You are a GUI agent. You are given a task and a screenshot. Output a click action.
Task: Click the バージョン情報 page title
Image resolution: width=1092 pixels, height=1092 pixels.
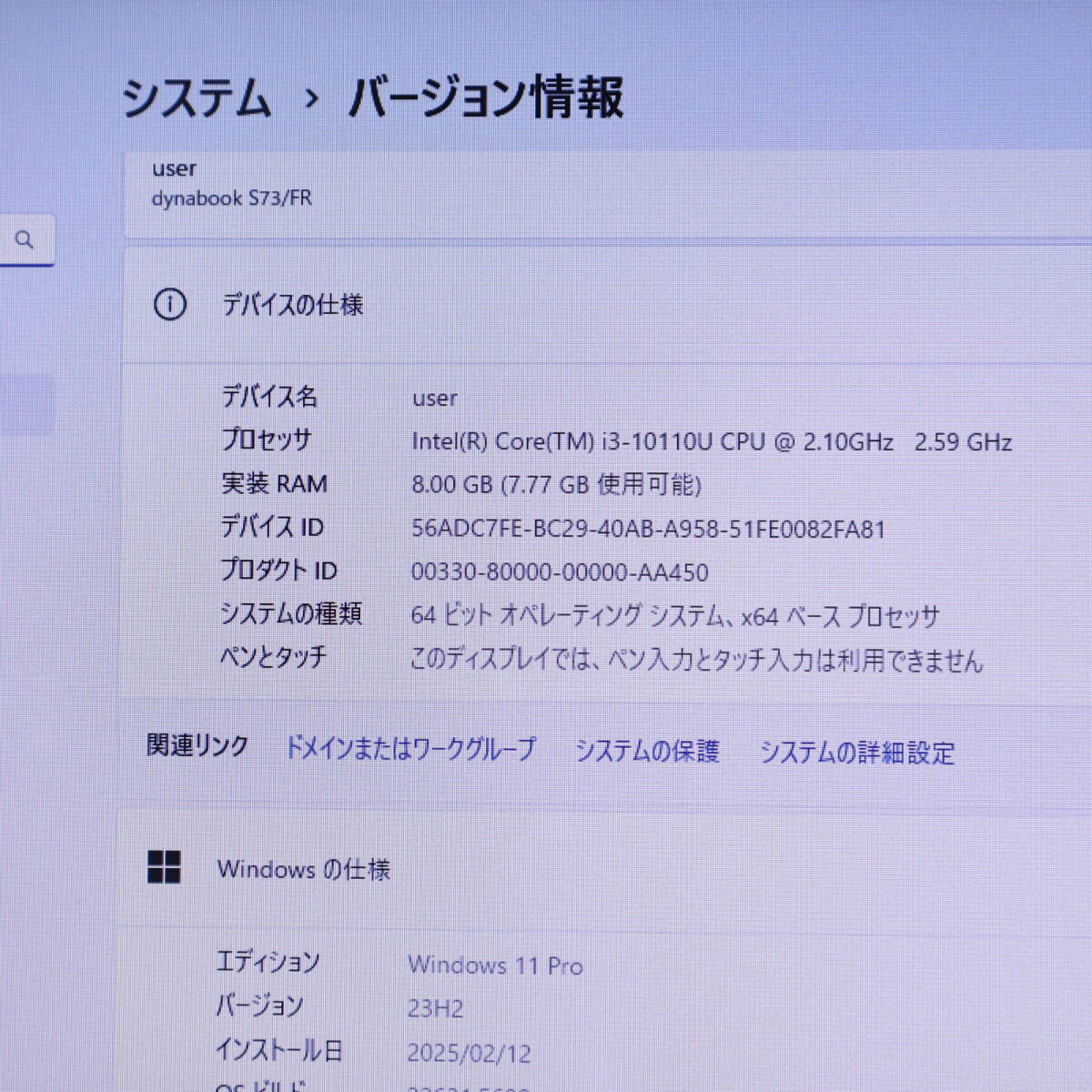coord(487,97)
